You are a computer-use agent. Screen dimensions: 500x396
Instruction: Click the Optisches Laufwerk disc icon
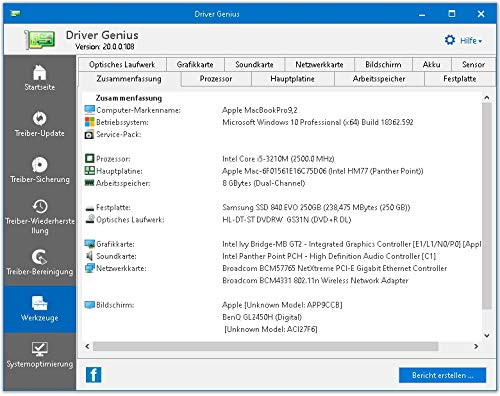[90, 219]
